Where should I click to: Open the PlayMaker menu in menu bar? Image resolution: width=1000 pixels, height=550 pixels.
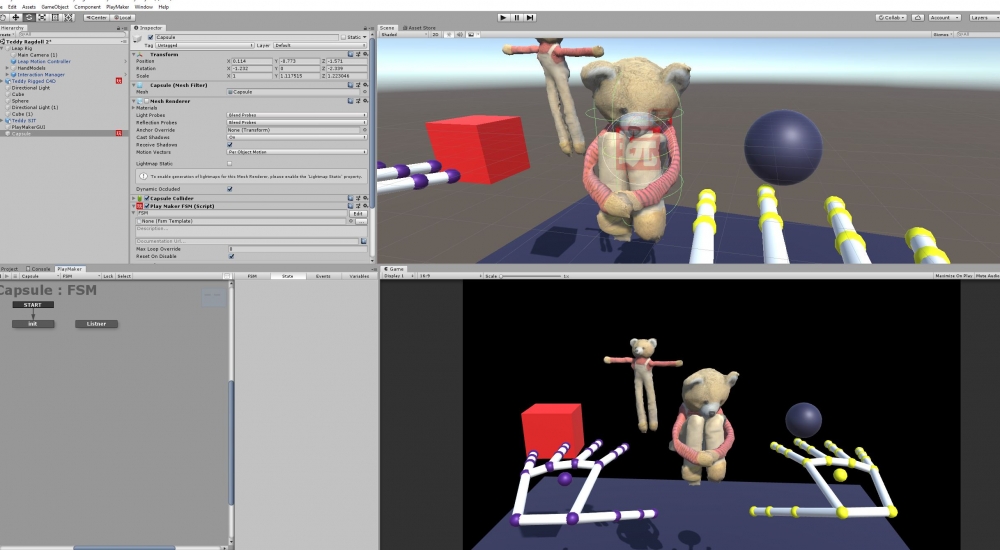(117, 6)
